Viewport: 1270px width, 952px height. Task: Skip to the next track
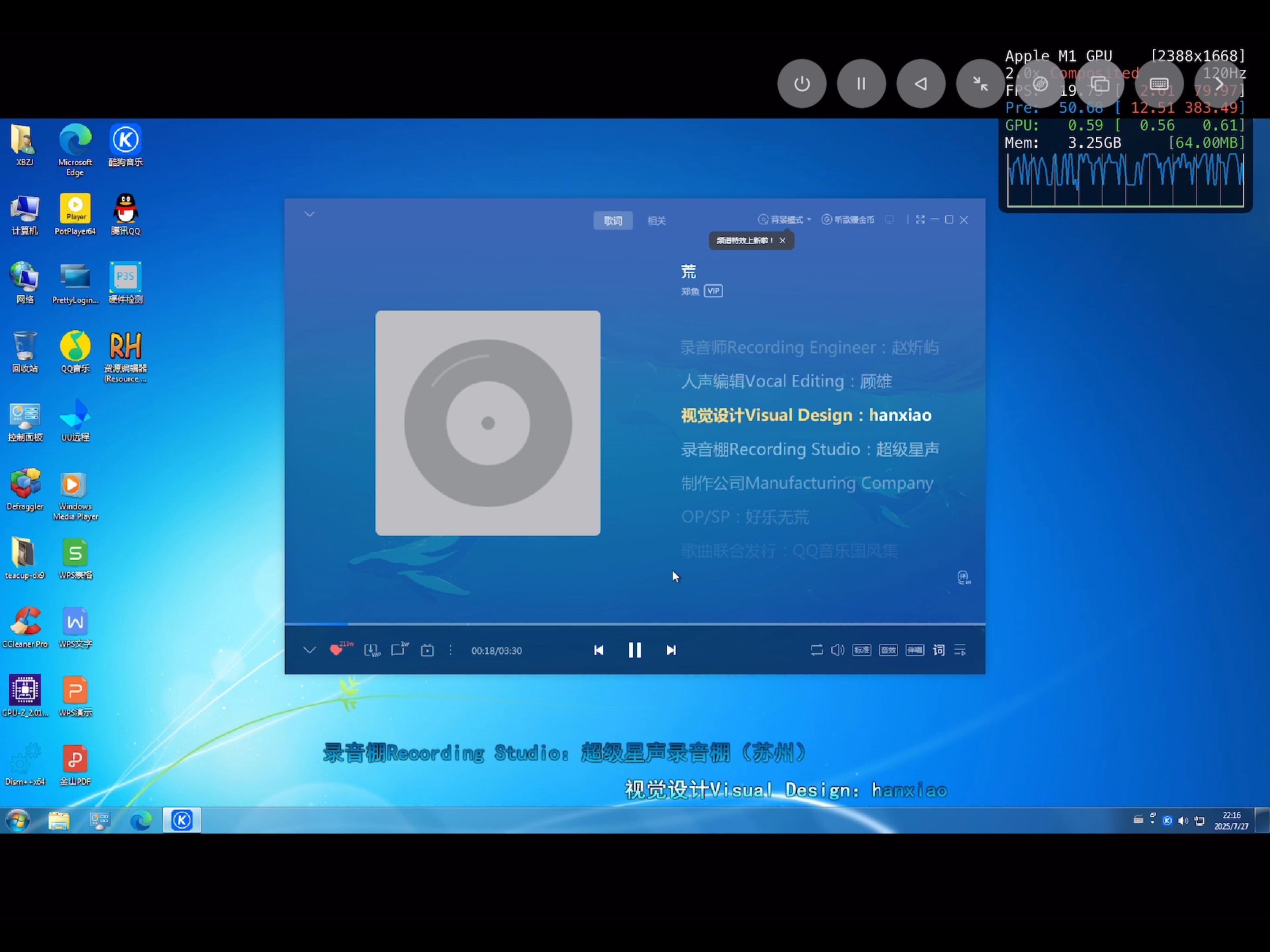pos(671,650)
